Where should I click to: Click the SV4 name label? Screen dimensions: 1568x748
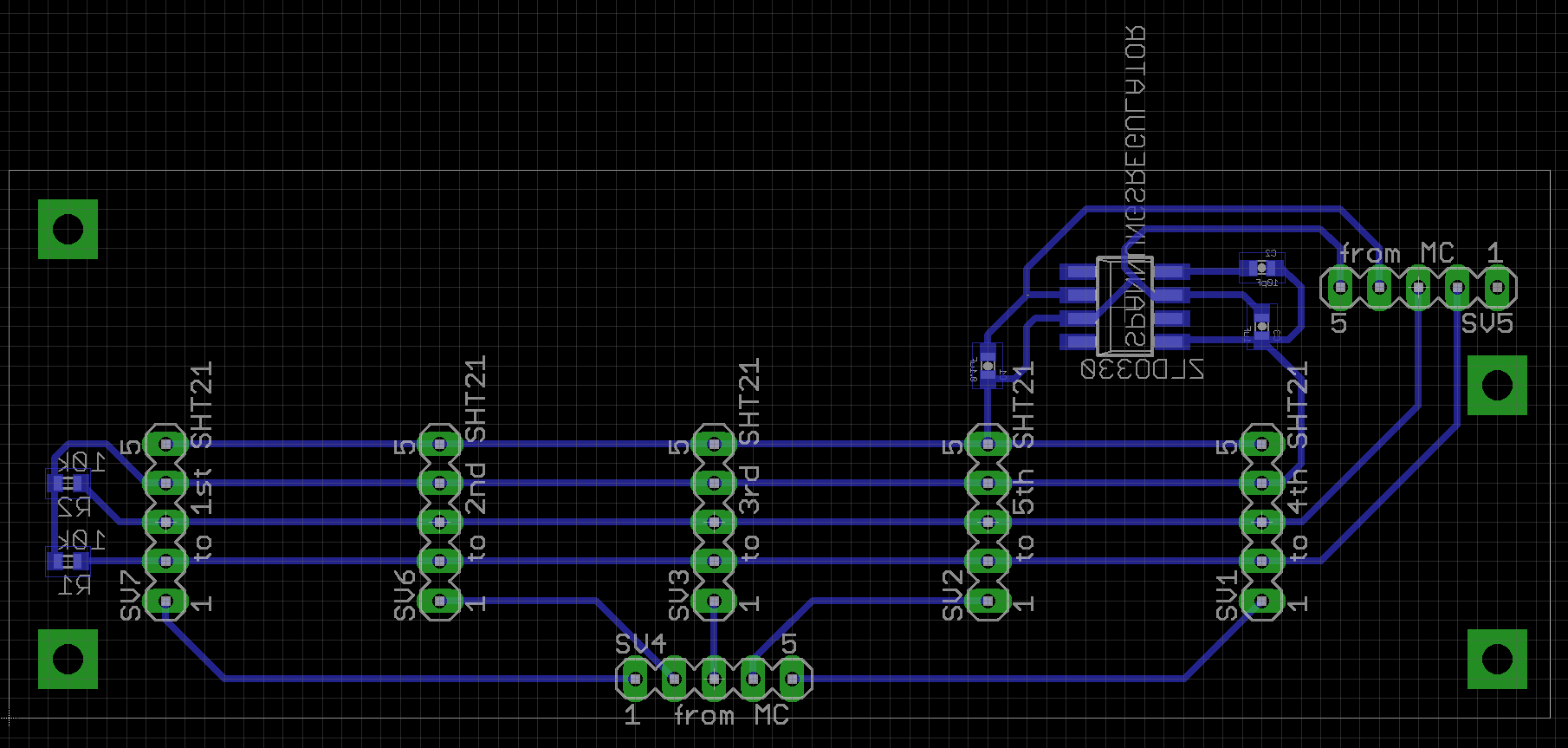coord(640,644)
